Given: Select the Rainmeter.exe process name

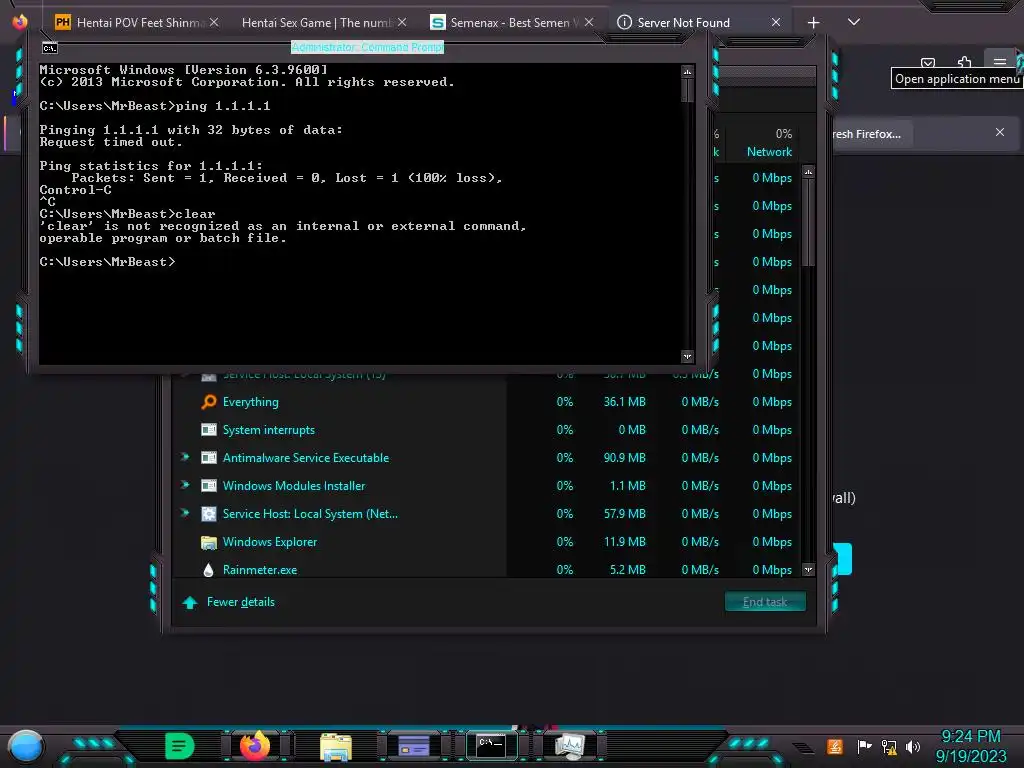Looking at the screenshot, I should pyautogui.click(x=260, y=570).
